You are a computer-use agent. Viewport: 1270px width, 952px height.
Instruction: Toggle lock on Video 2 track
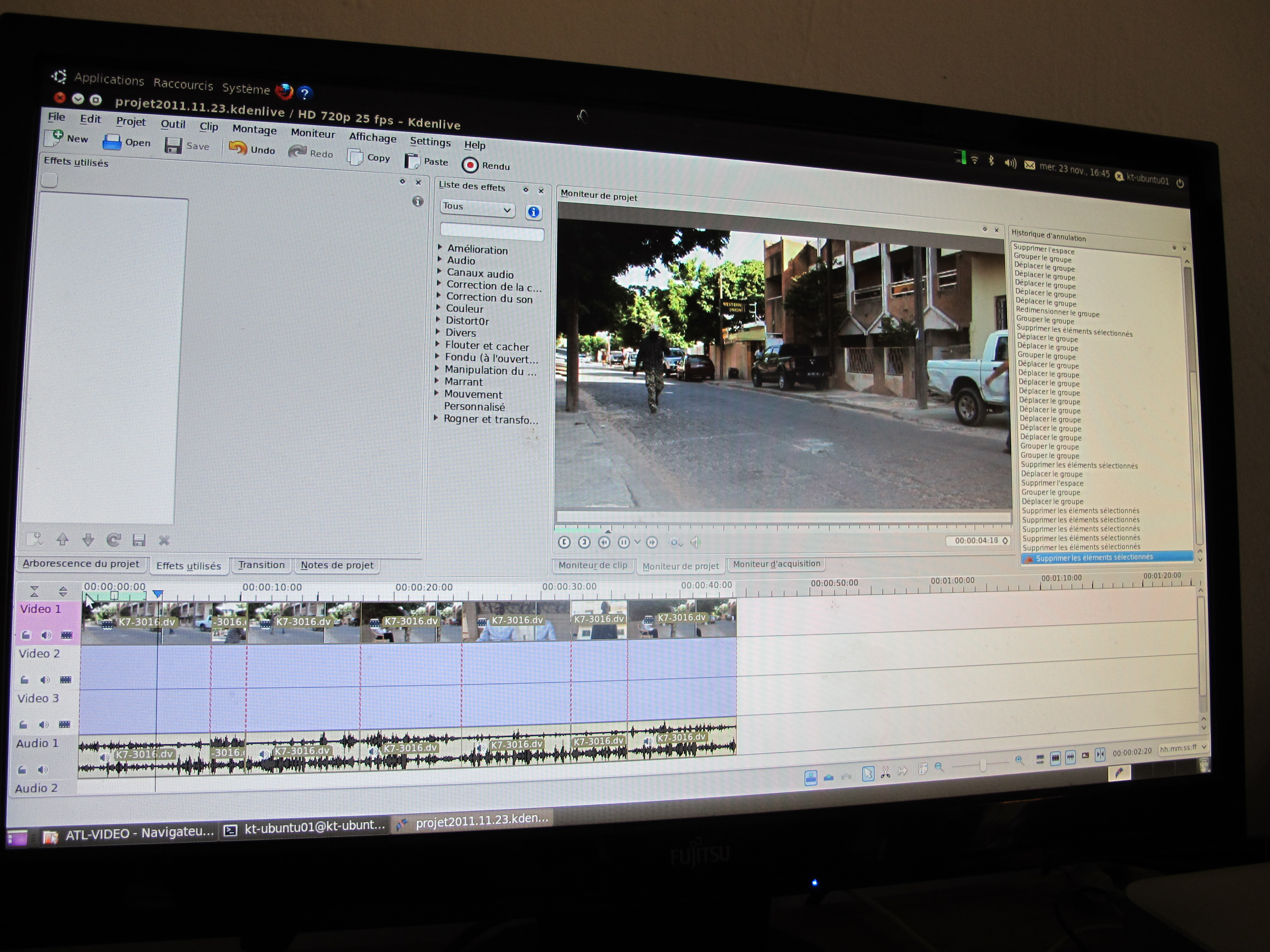tap(25, 680)
